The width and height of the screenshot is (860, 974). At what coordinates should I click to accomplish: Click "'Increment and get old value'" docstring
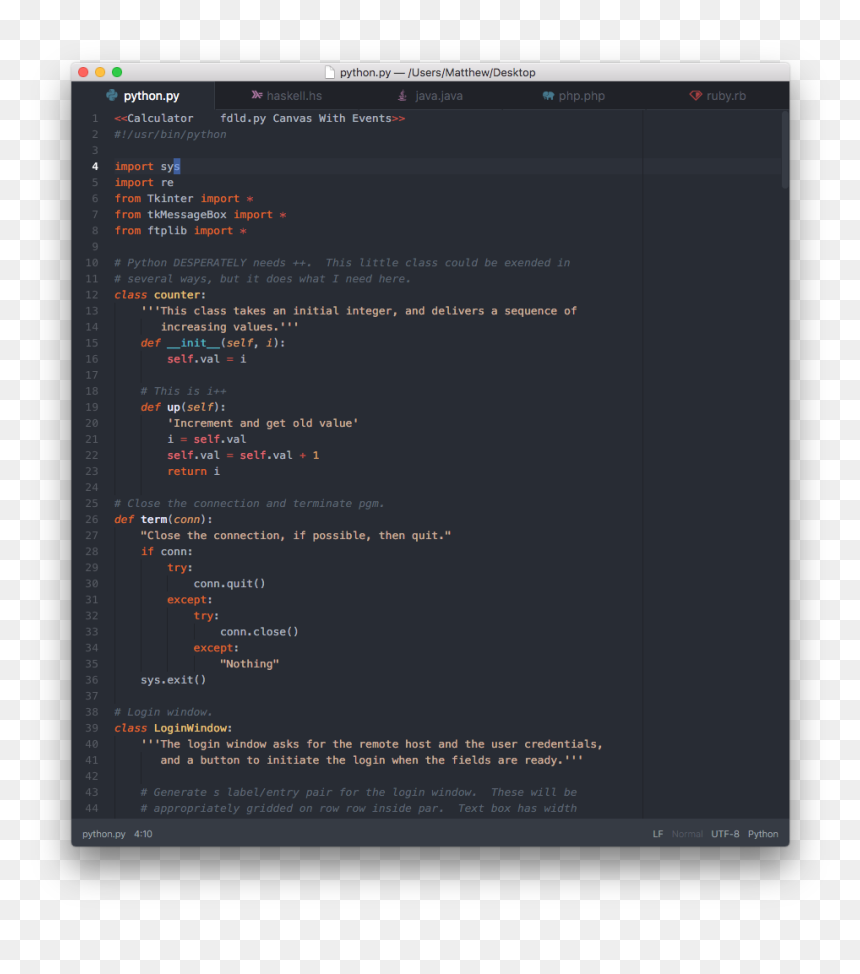click(x=263, y=423)
